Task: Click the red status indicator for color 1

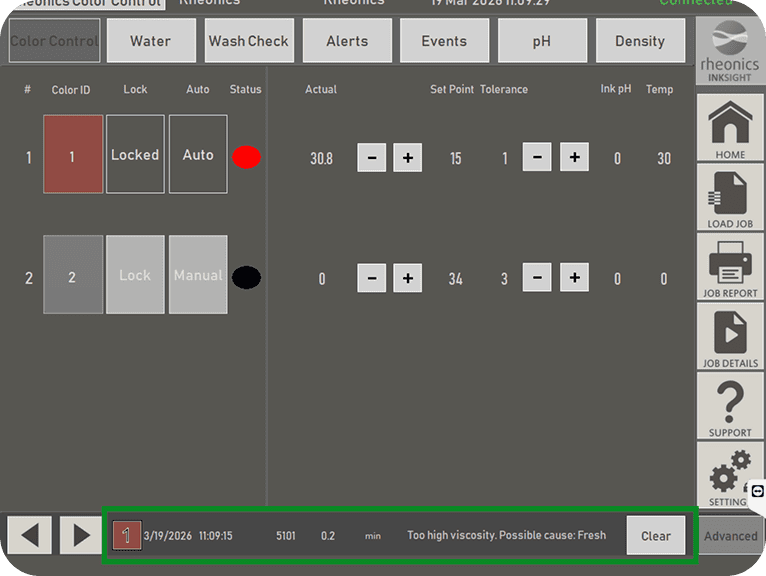Action: point(247,158)
